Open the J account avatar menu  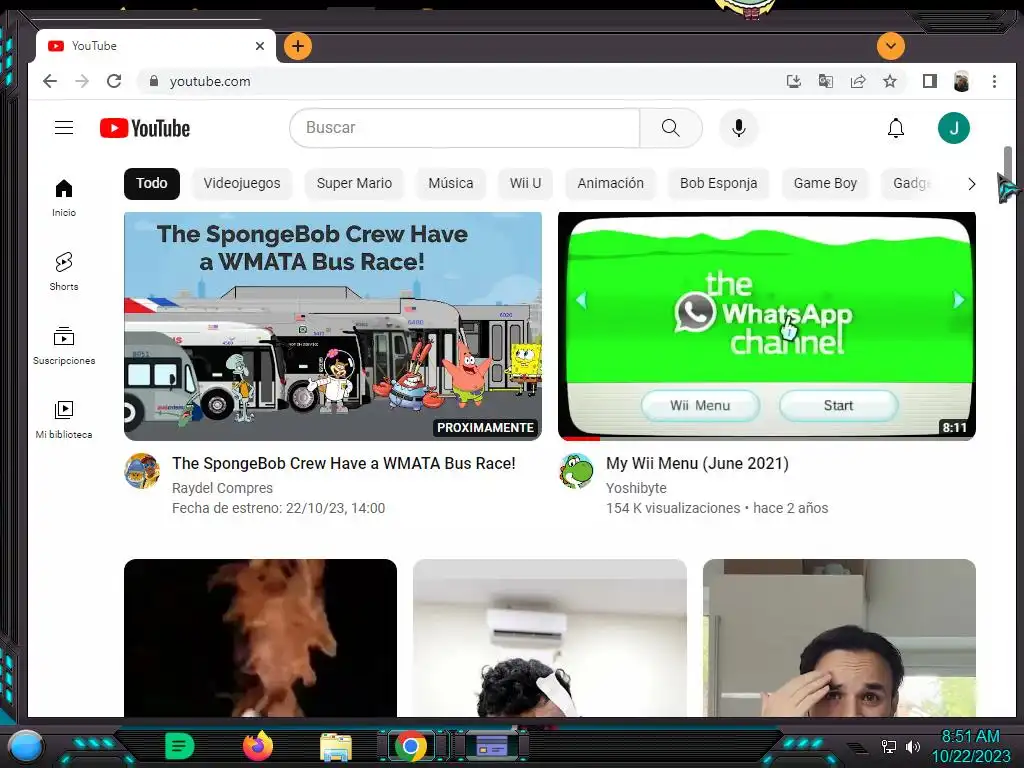click(953, 128)
